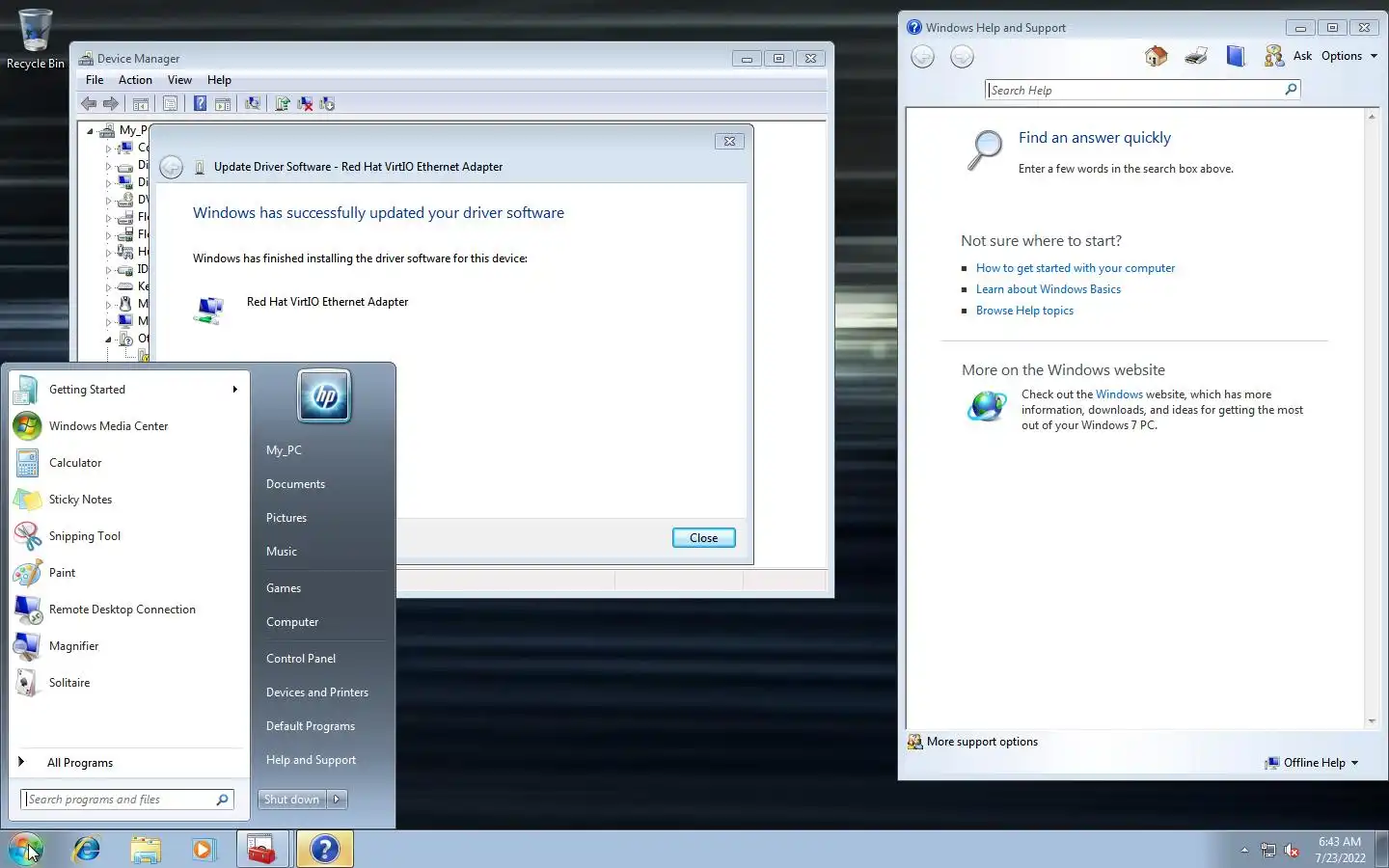Click the muted volume speaker icon in system tray
The height and width of the screenshot is (868, 1389).
[1292, 851]
